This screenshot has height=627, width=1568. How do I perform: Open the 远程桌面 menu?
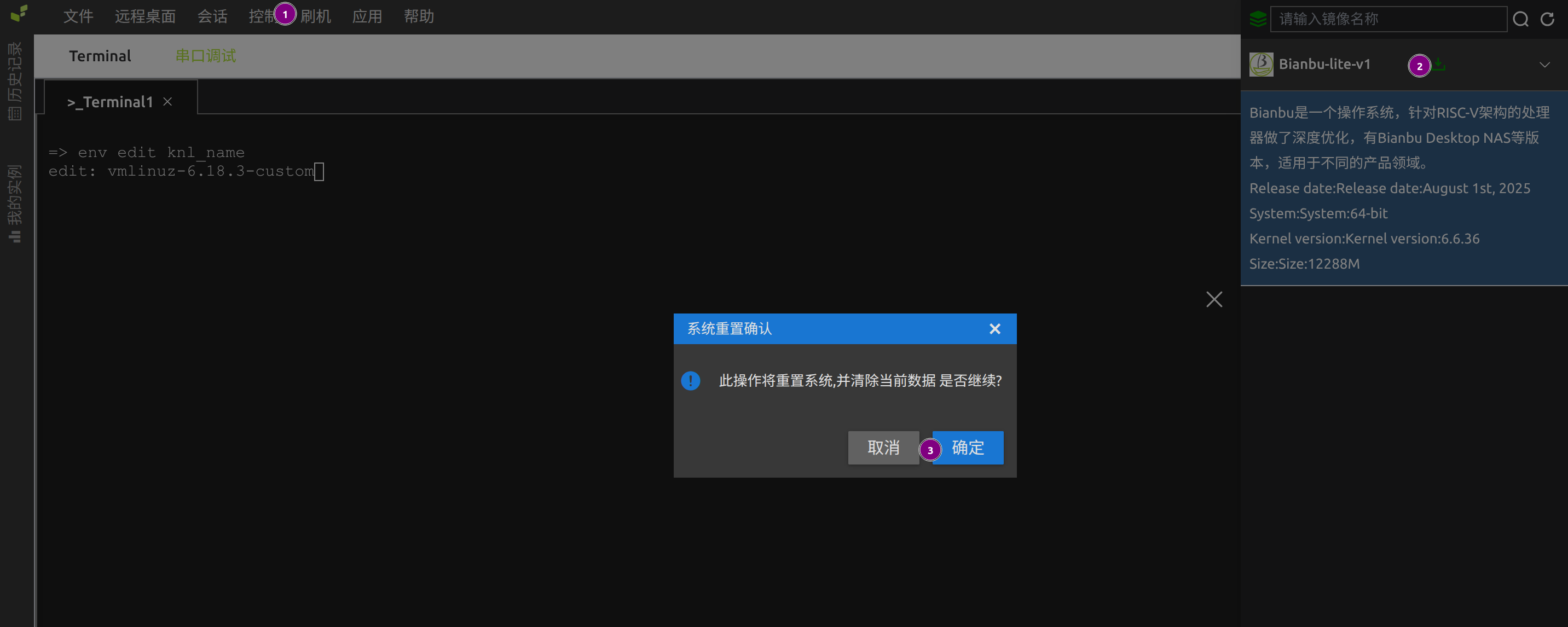click(x=145, y=16)
